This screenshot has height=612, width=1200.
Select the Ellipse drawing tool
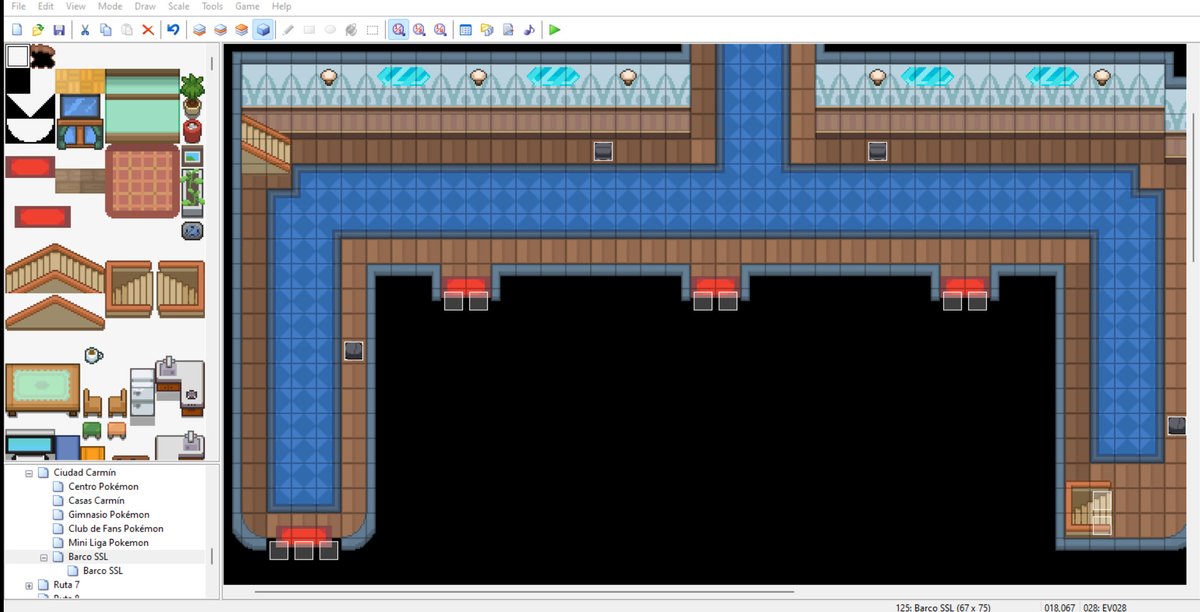tap(330, 30)
